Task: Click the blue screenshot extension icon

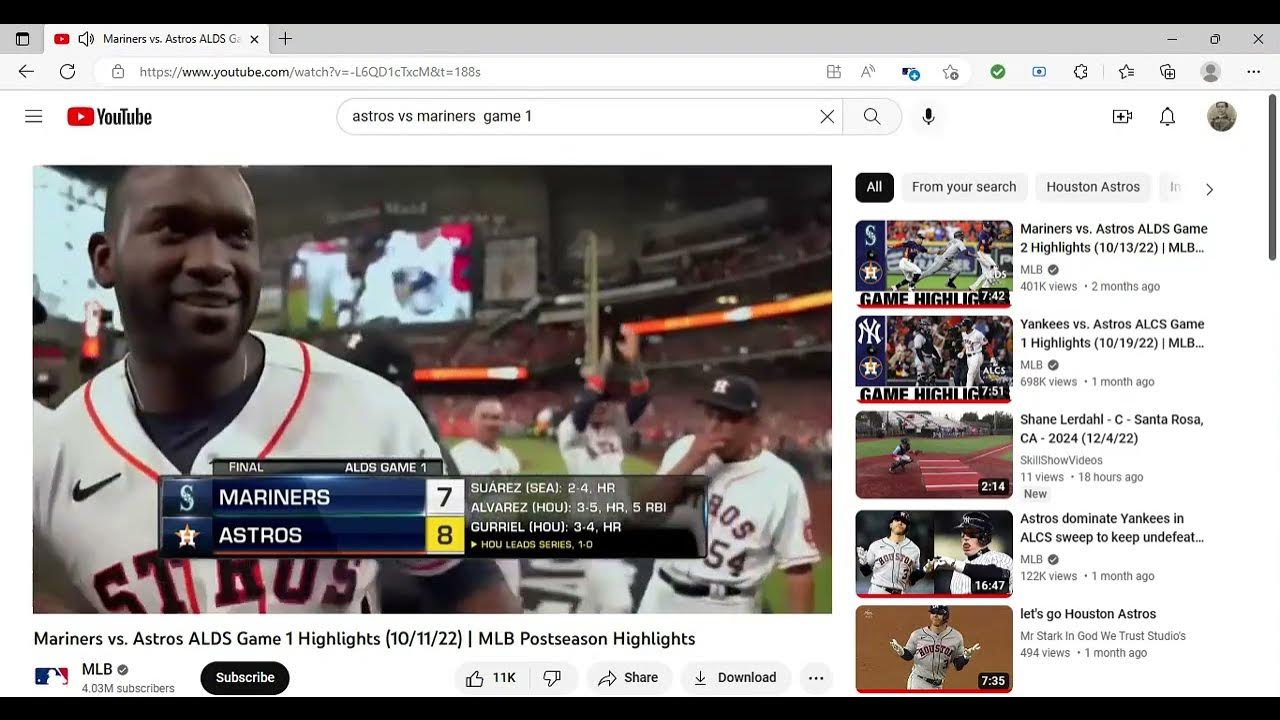Action: [1039, 72]
